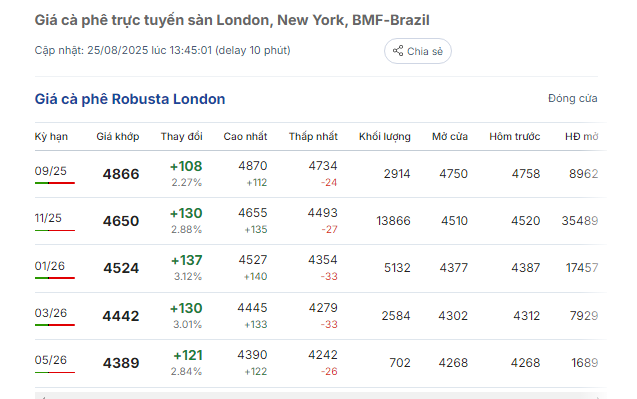Viewport: 637px width, 399px height.
Task: Click the Hôm trước column header
Action: 515,137
